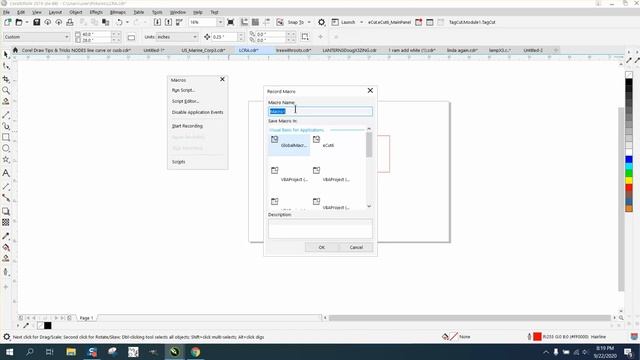Select the Eyedropper tool in toolbox

(x=6, y=236)
